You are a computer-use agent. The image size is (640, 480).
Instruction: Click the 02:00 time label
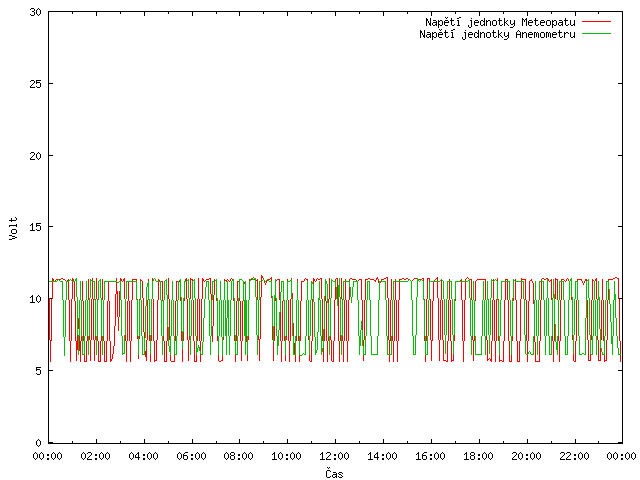[96, 456]
